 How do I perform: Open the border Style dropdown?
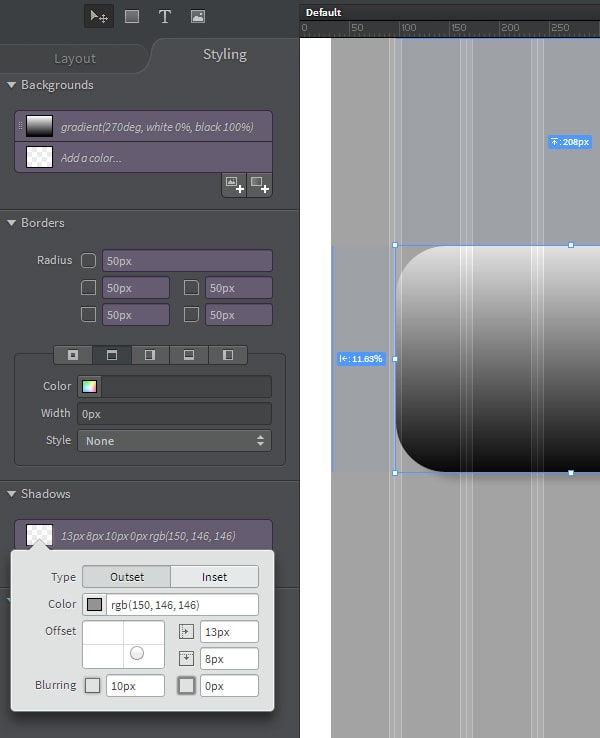point(175,441)
